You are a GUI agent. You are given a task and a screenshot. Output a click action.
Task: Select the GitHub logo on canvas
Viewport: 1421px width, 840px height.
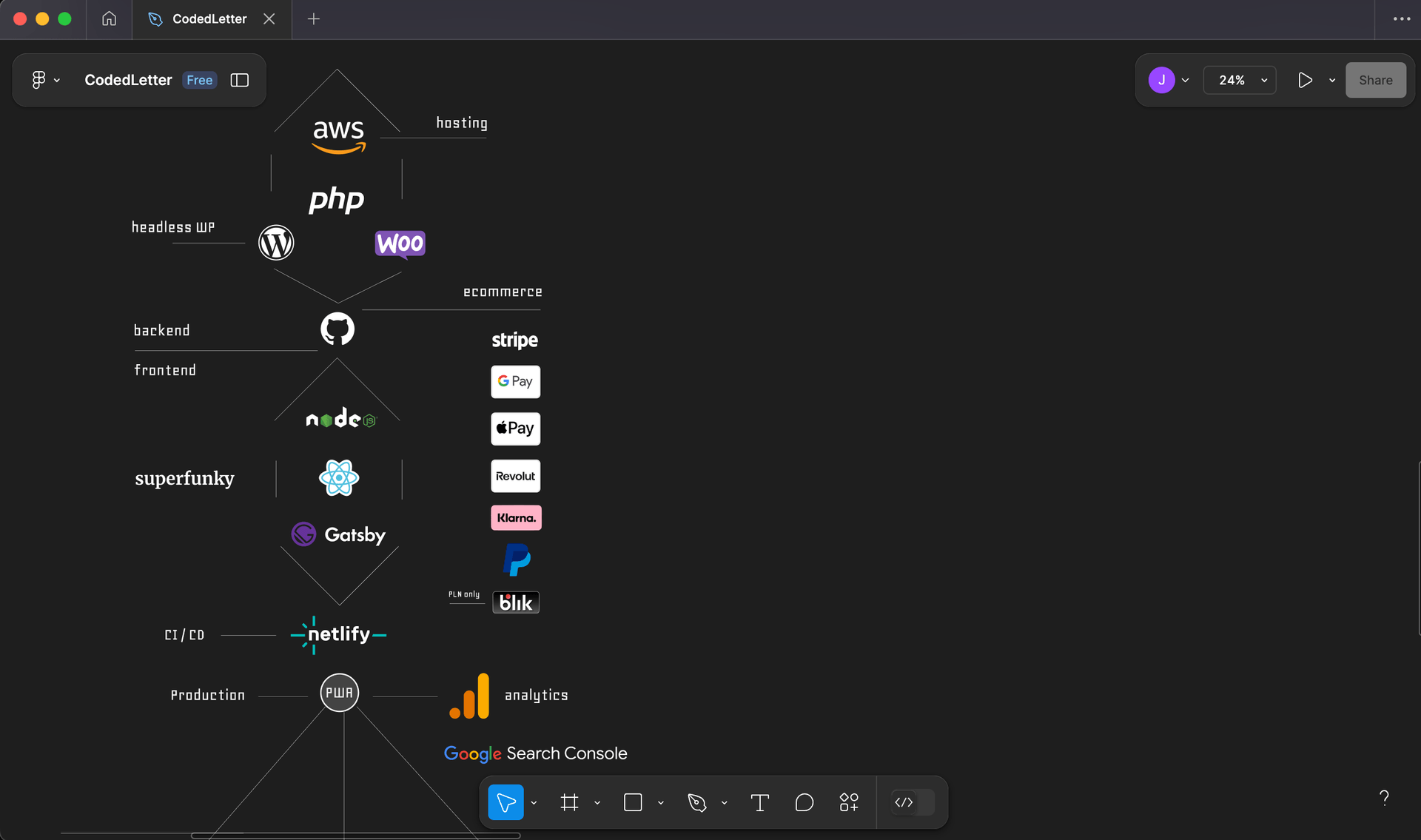pyautogui.click(x=337, y=329)
